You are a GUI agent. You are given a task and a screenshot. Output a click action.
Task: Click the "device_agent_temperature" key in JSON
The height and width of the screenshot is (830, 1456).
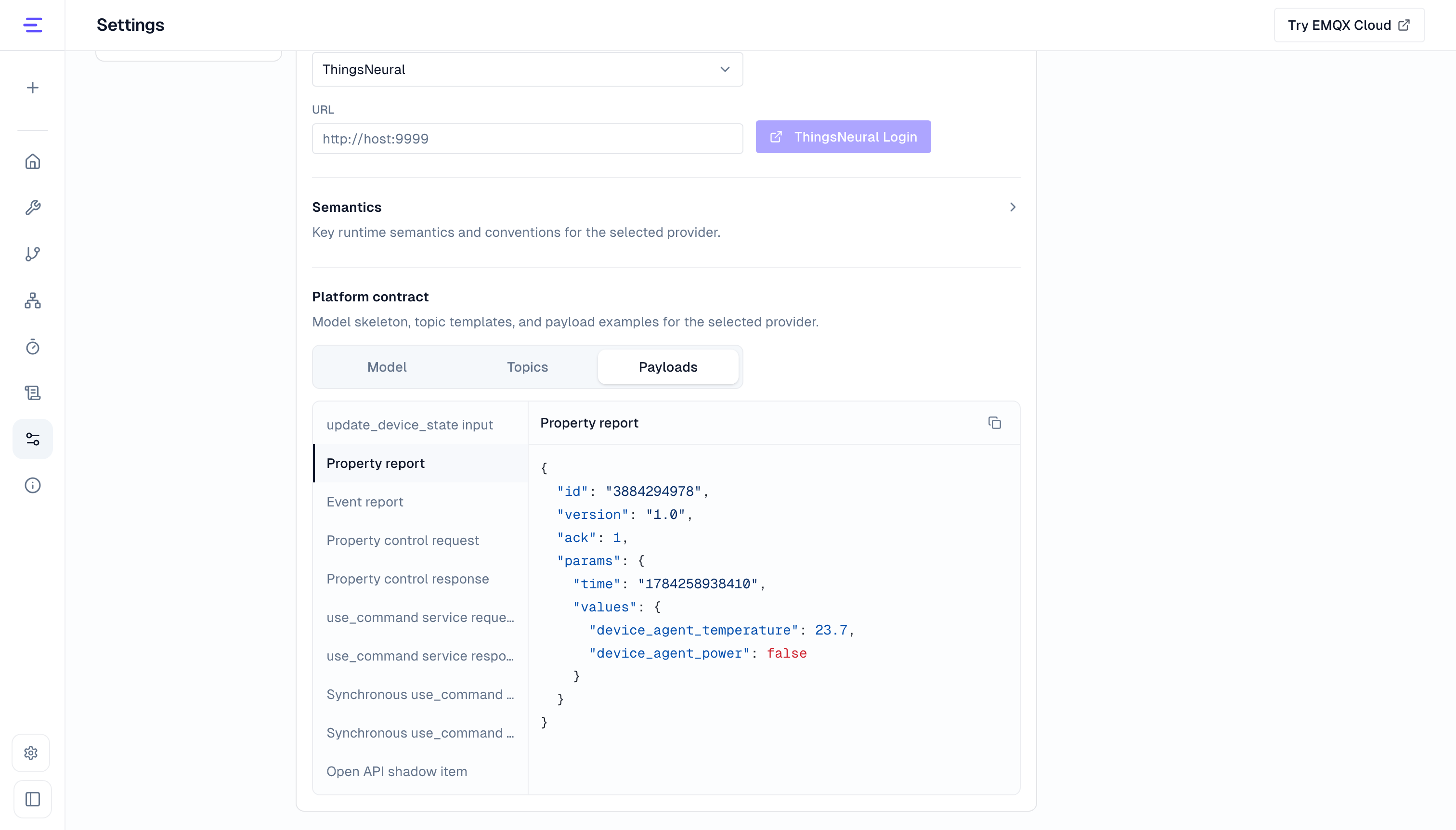(x=693, y=630)
